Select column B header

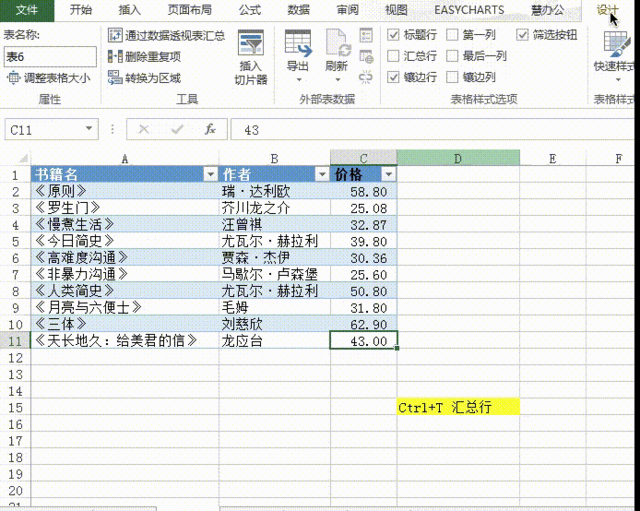pyautogui.click(x=274, y=158)
